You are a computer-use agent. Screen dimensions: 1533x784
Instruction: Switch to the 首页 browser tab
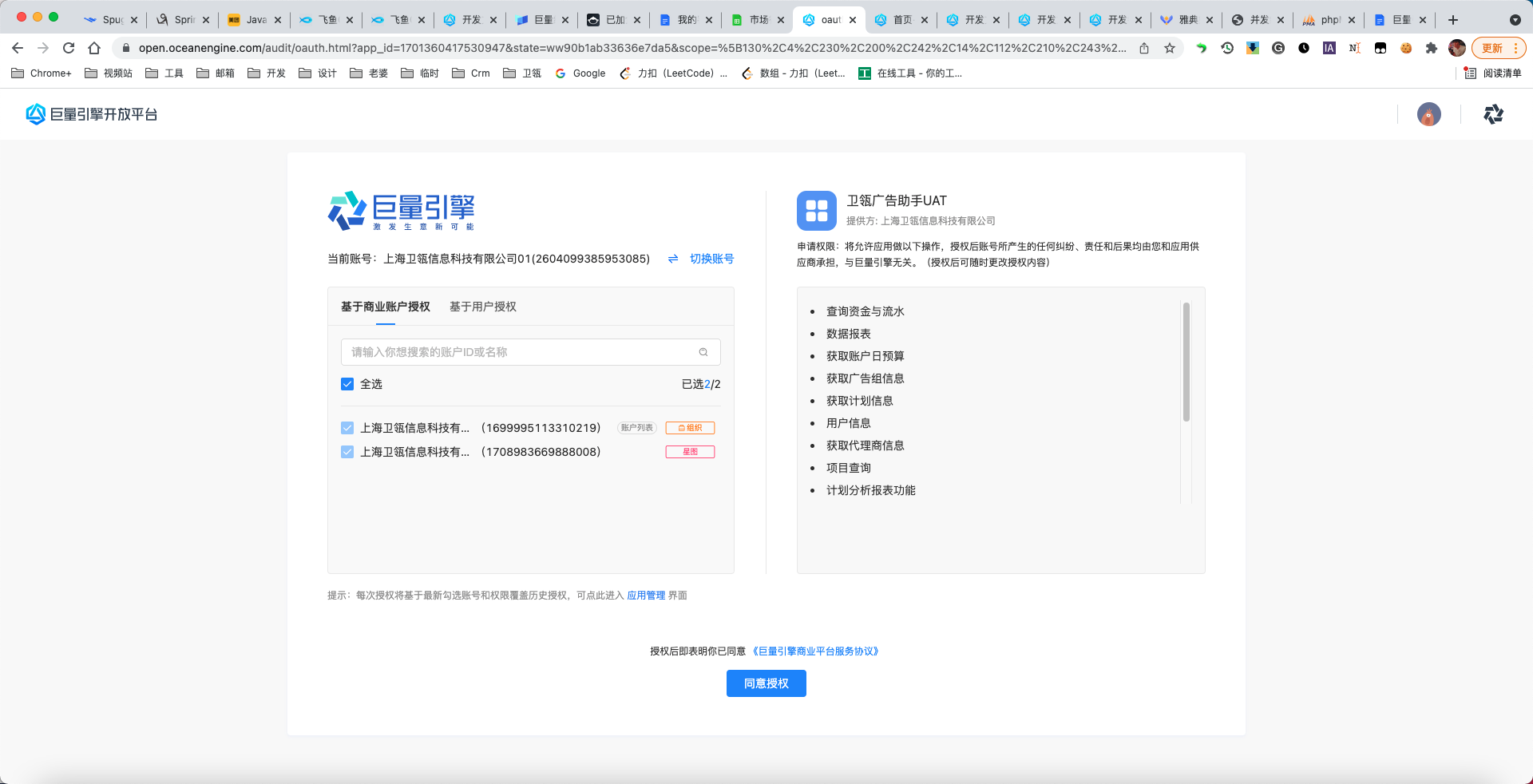click(x=901, y=20)
